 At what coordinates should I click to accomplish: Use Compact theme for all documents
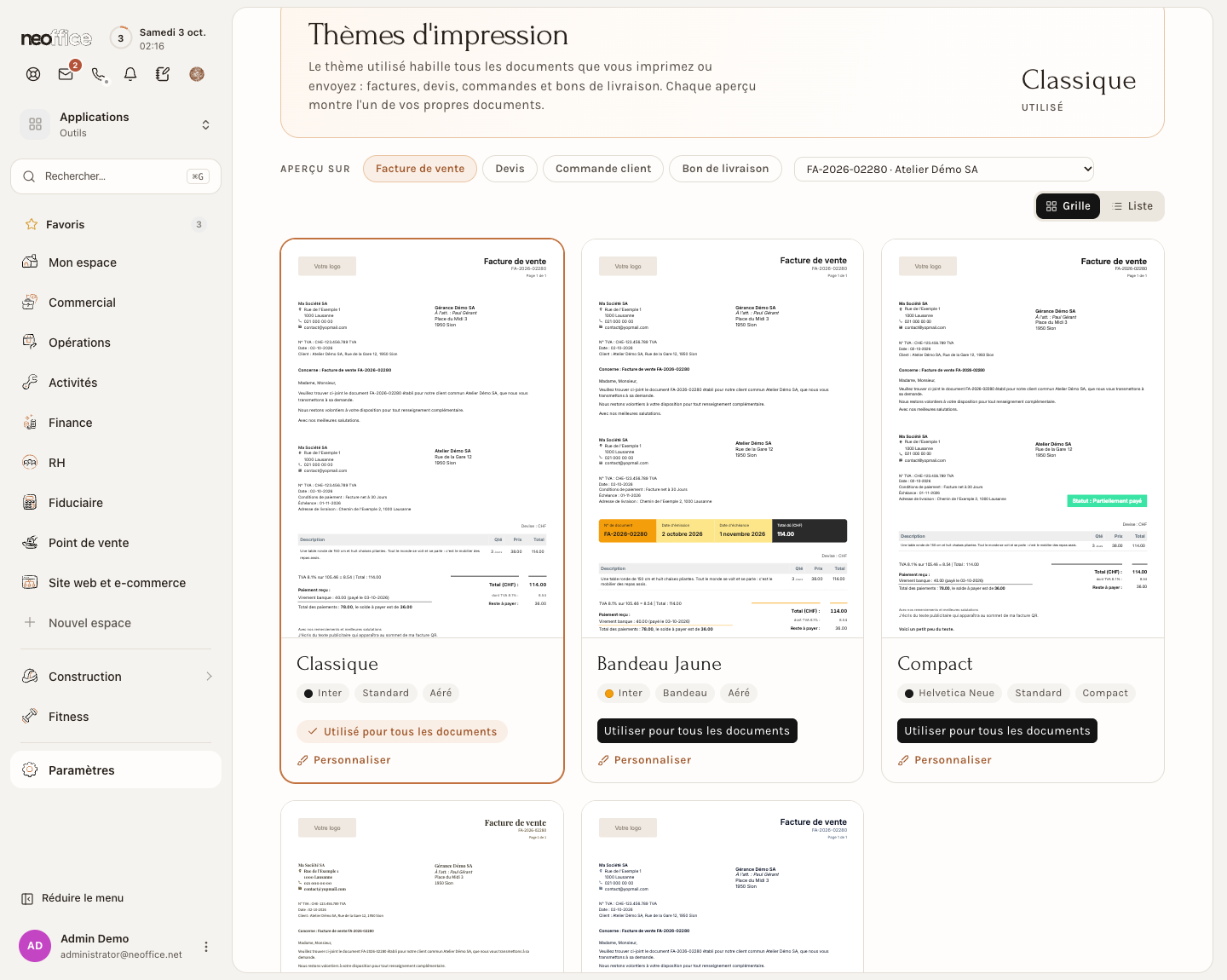pyautogui.click(x=998, y=731)
